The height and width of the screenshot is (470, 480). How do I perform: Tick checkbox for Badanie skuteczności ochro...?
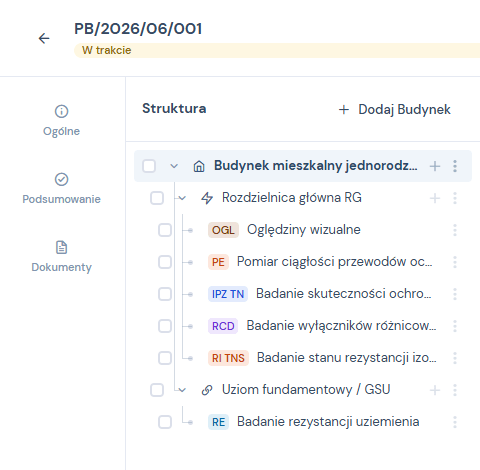tap(165, 294)
